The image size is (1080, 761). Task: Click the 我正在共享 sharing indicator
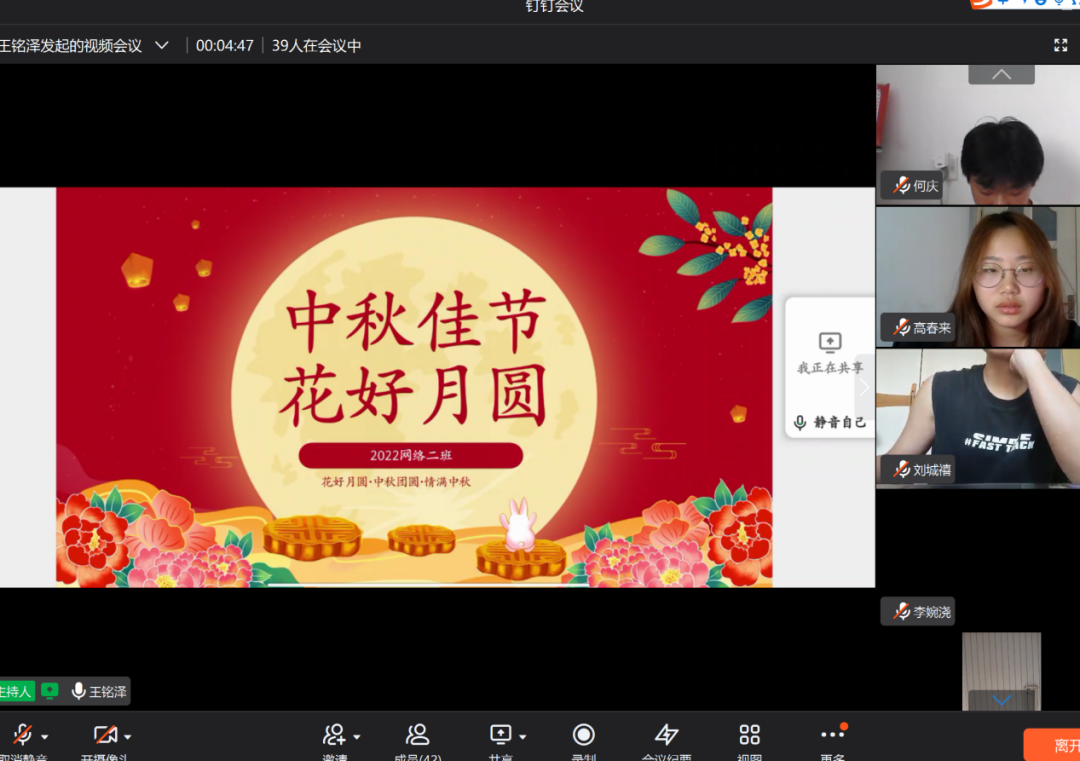pyautogui.click(x=830, y=354)
